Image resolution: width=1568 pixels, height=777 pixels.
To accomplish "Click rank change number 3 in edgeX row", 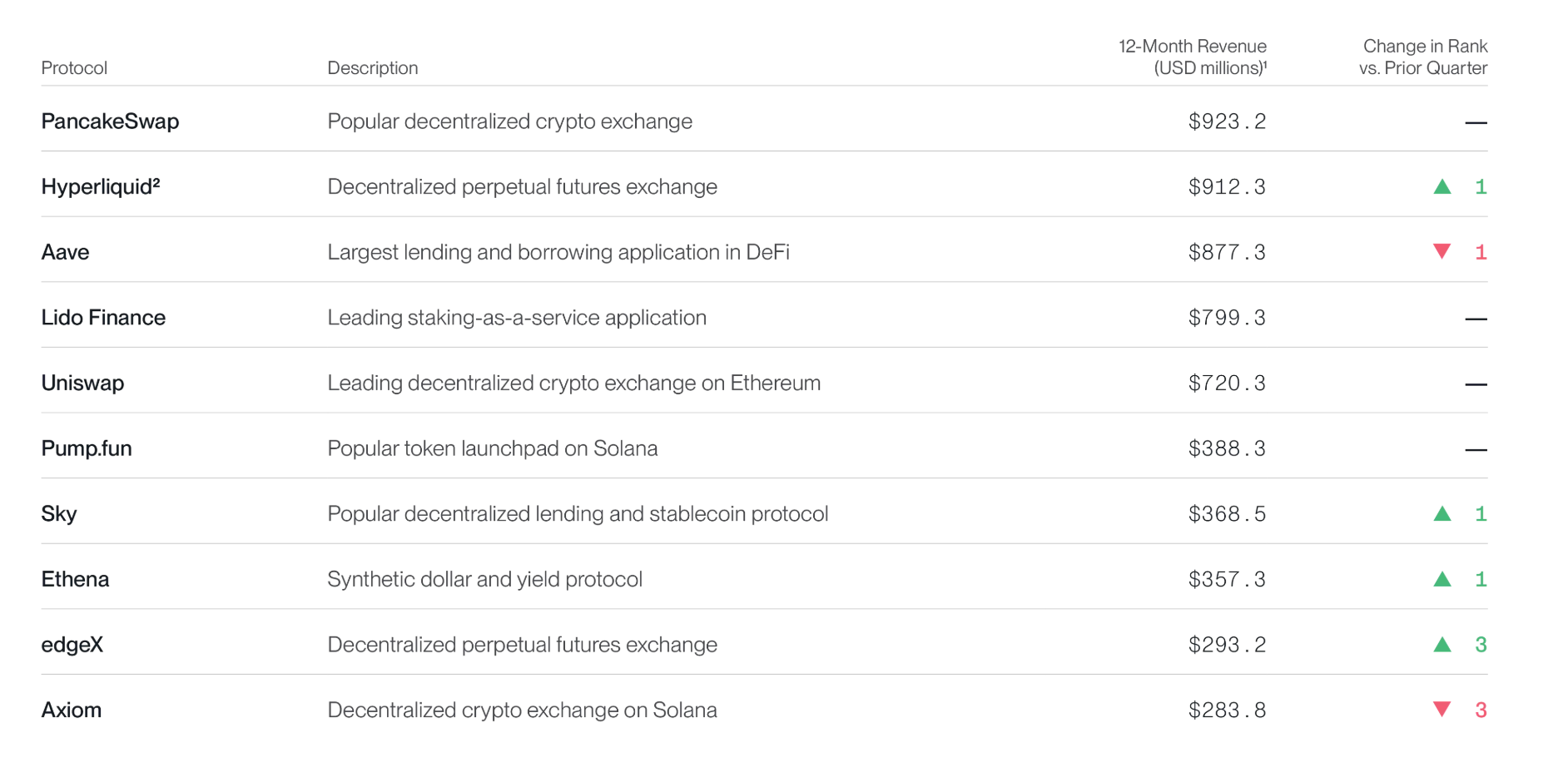I will tap(1481, 645).
